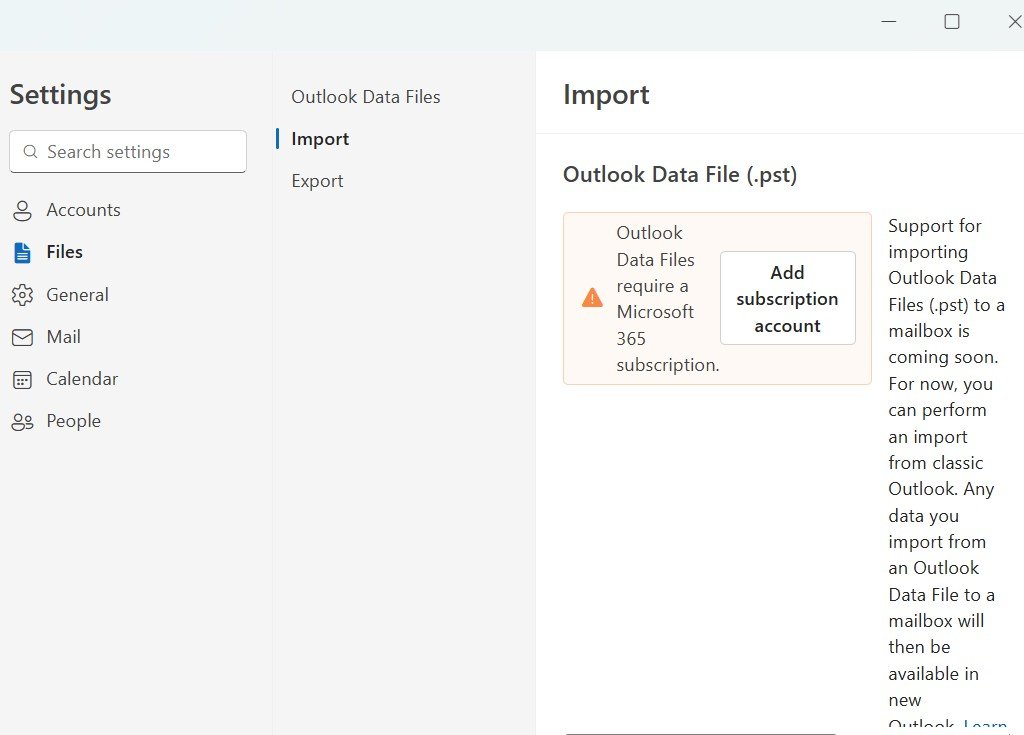
Task: Click the Calendar icon in sidebar
Action: (x=23, y=379)
